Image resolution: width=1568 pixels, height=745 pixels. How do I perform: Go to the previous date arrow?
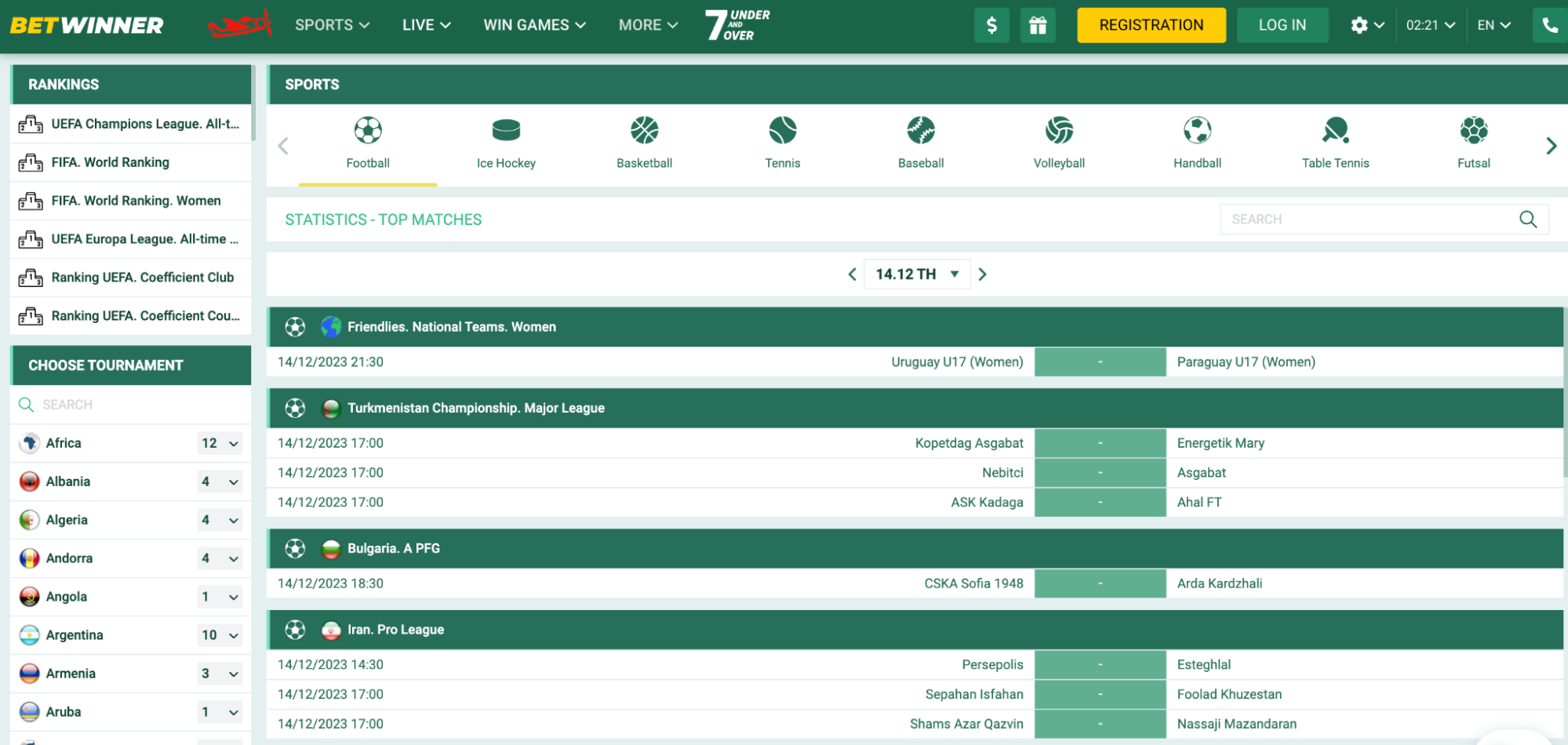852,274
